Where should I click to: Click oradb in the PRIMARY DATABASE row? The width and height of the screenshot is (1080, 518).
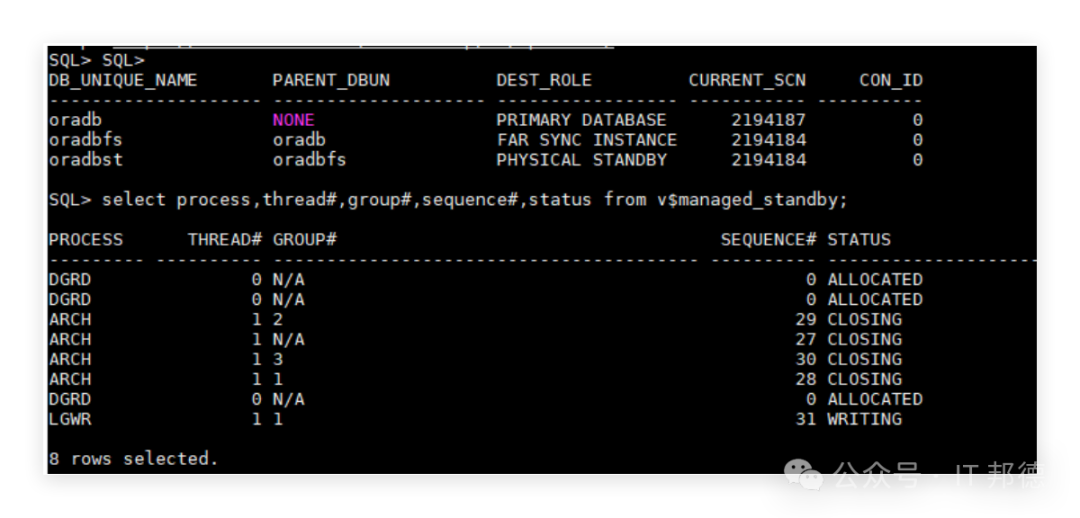[x=75, y=120]
